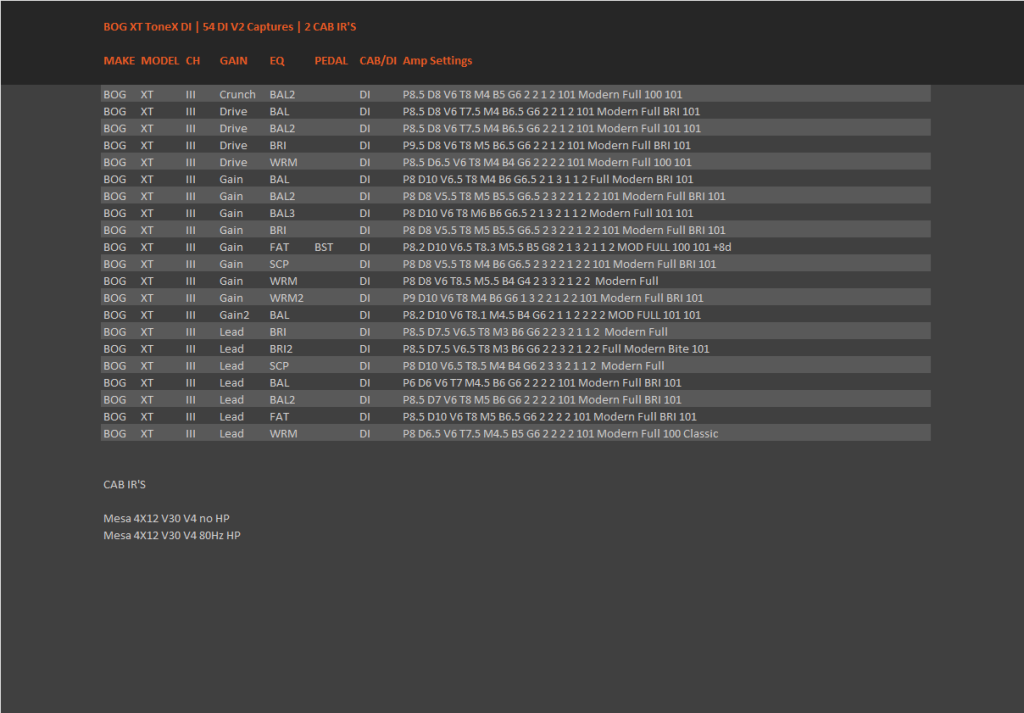Click the Amp Settings column header
The width and height of the screenshot is (1024, 713).
point(438,61)
